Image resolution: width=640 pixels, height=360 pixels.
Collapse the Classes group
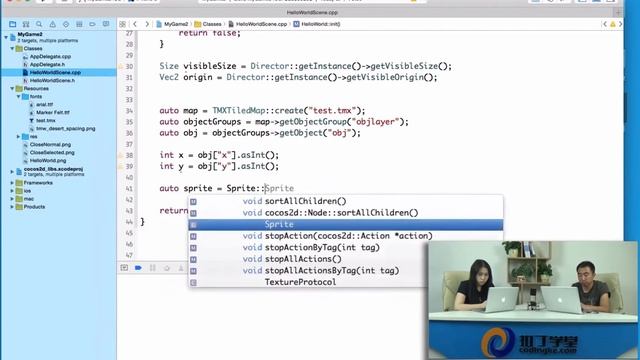click(12, 49)
